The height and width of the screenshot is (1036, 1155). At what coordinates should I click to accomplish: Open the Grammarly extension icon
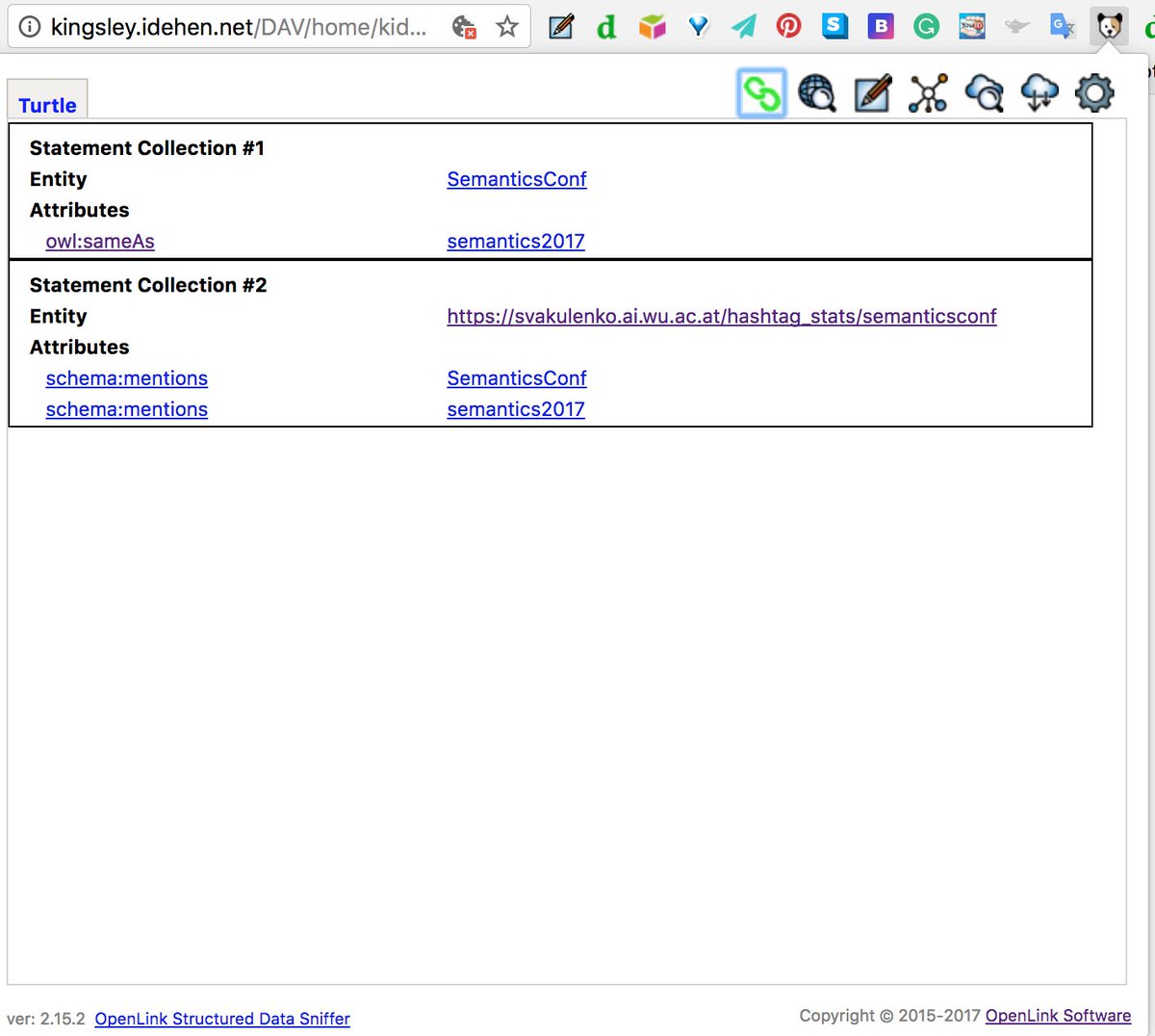[x=926, y=26]
